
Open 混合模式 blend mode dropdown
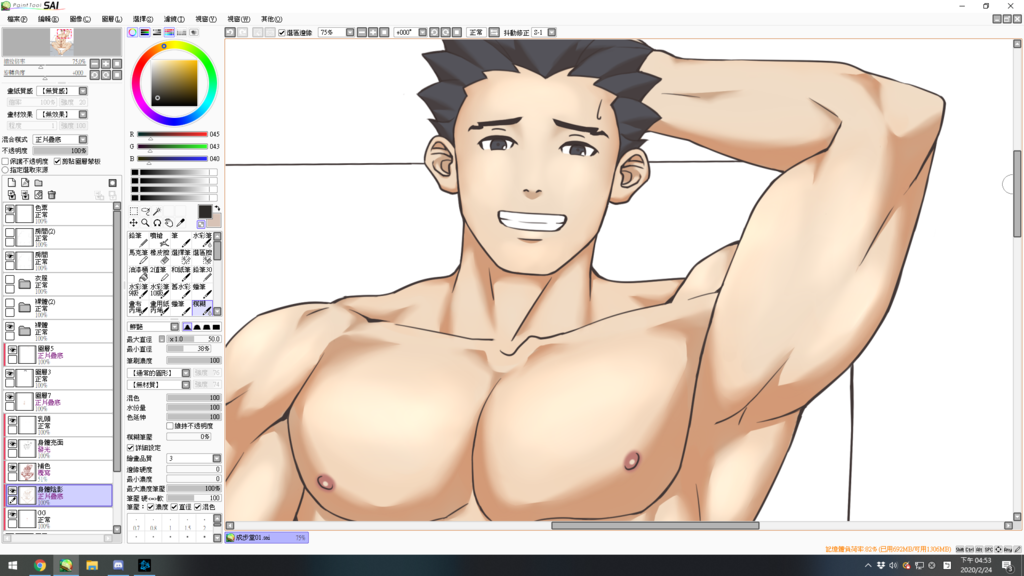pyautogui.click(x=83, y=139)
